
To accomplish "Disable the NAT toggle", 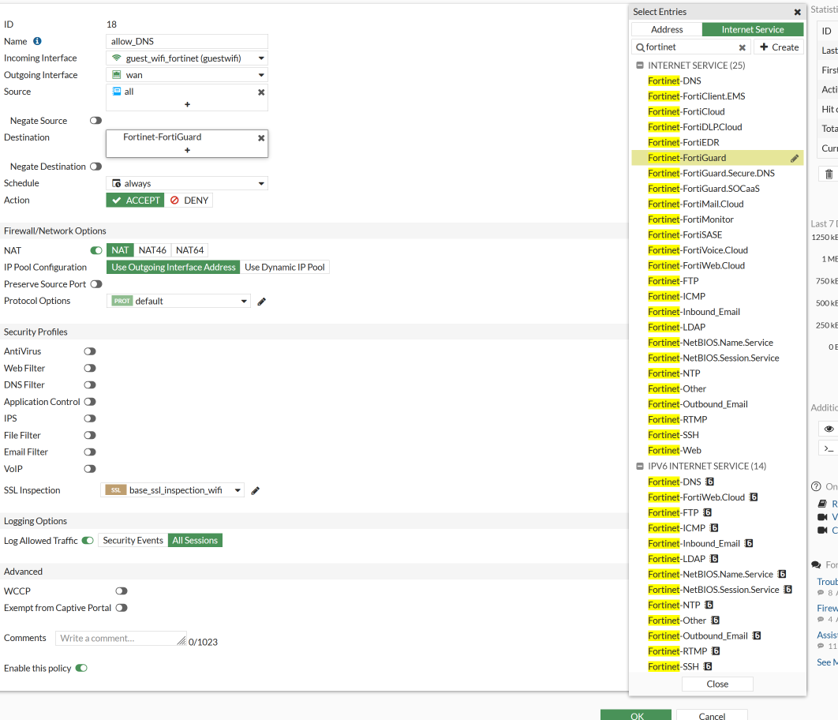I will coord(96,250).
